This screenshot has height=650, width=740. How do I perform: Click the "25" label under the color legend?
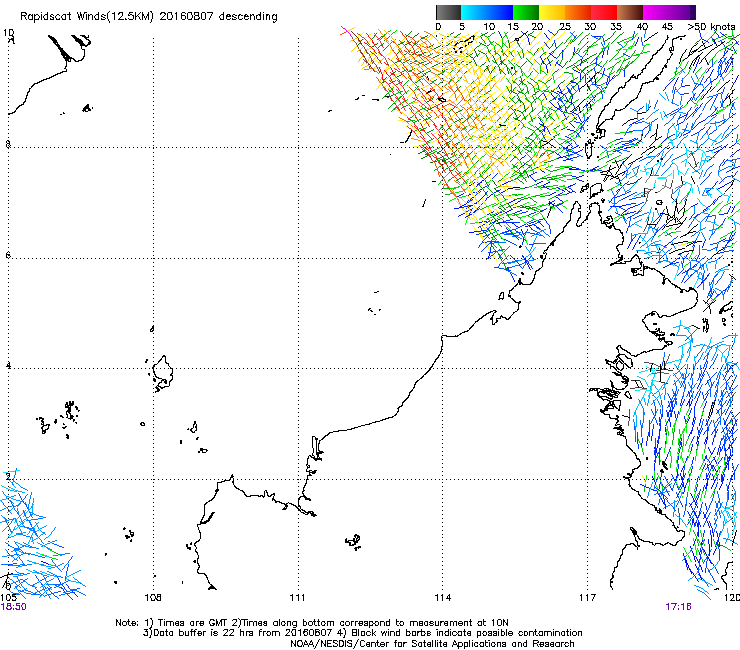[565, 27]
